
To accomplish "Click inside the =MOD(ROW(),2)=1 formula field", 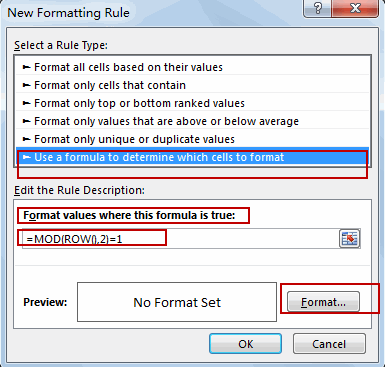I will 180,239.
